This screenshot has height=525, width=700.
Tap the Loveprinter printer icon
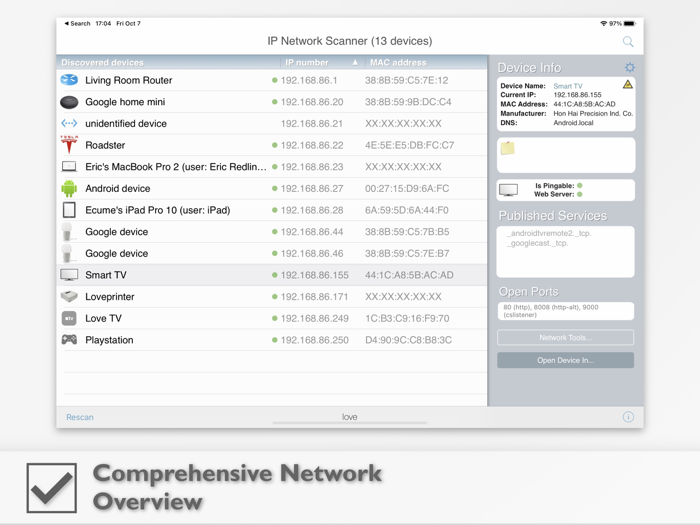69,296
